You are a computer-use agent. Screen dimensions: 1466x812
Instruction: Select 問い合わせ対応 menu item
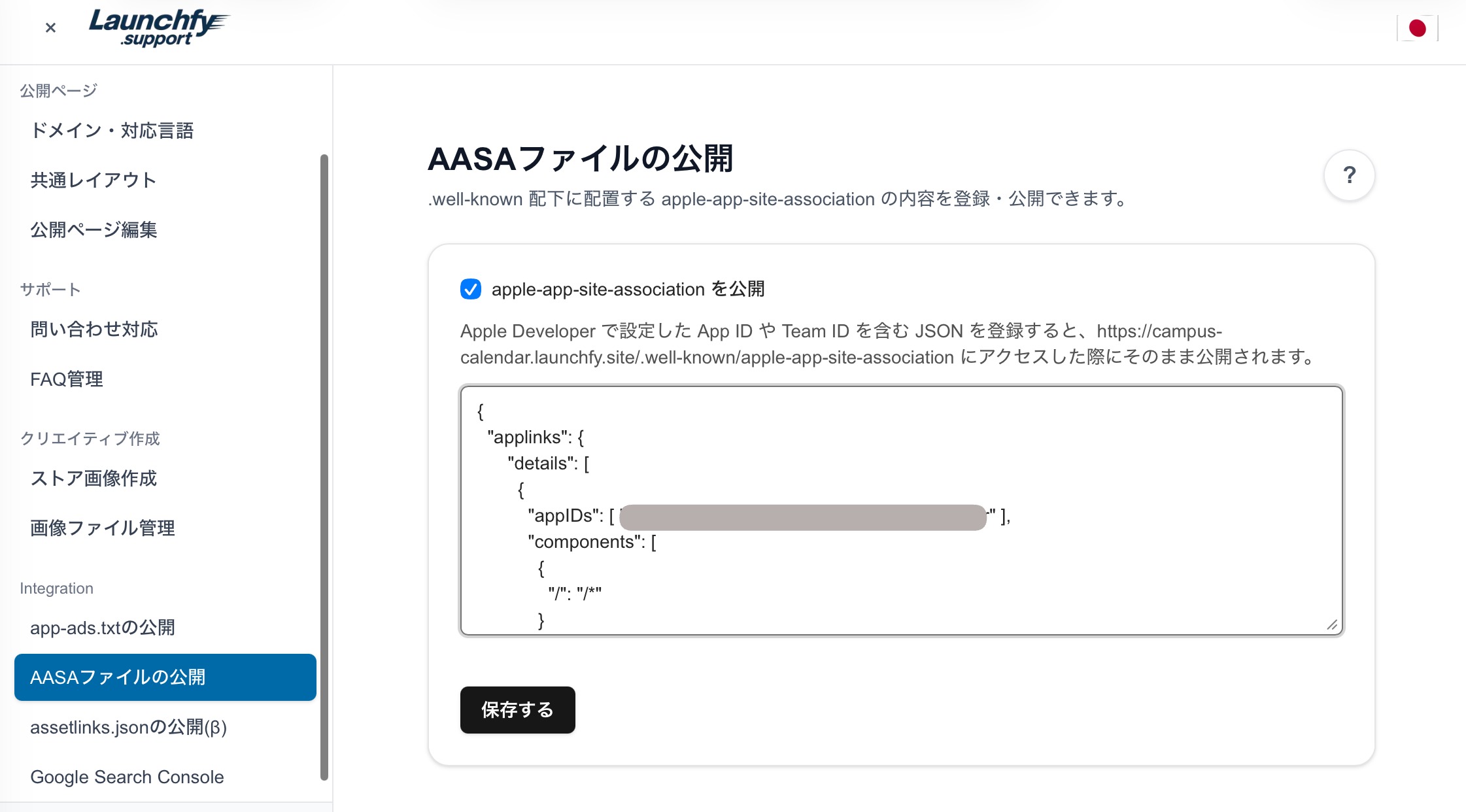tap(94, 330)
